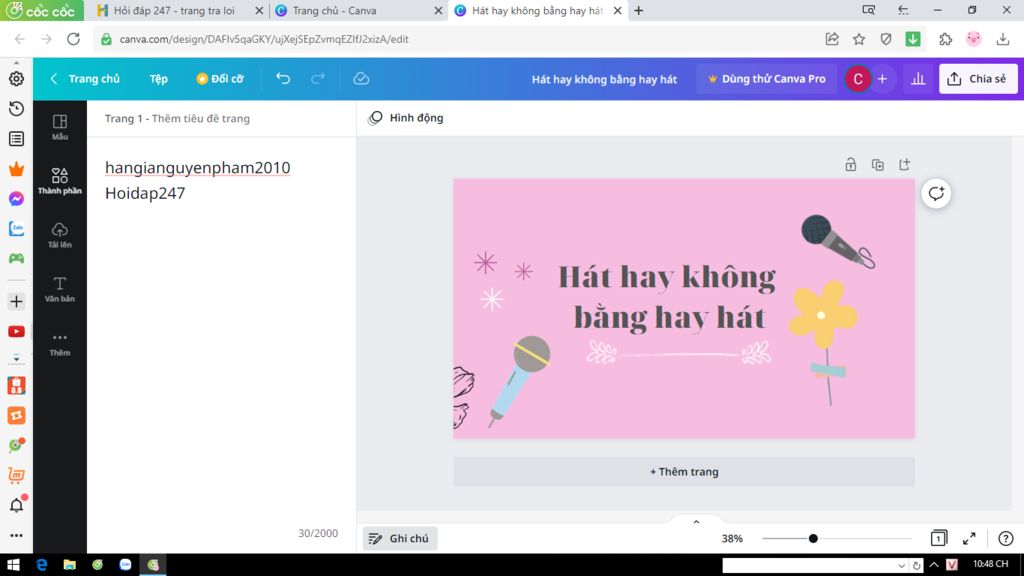Redo the last Canva action
Screen dimensions: 1024x576
[x=318, y=78]
